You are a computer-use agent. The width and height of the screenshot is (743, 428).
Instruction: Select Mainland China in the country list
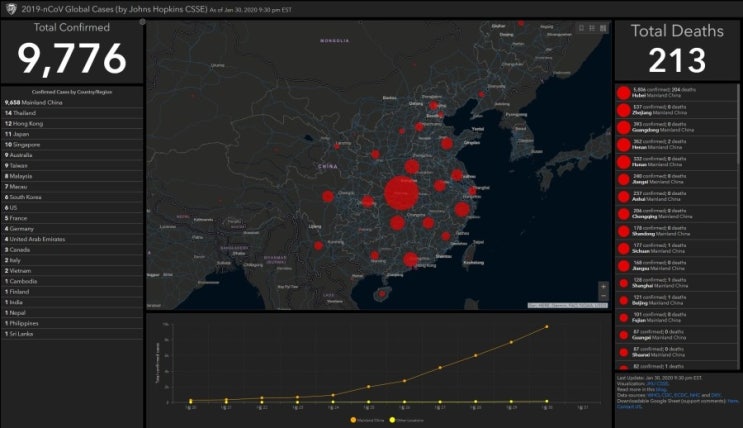coord(72,102)
